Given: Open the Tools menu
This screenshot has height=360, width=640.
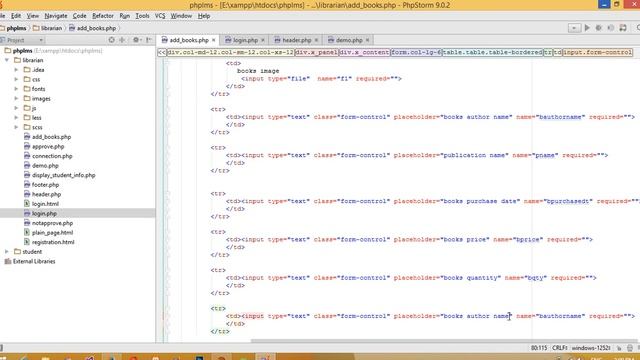Looking at the screenshot, I should click(142, 16).
